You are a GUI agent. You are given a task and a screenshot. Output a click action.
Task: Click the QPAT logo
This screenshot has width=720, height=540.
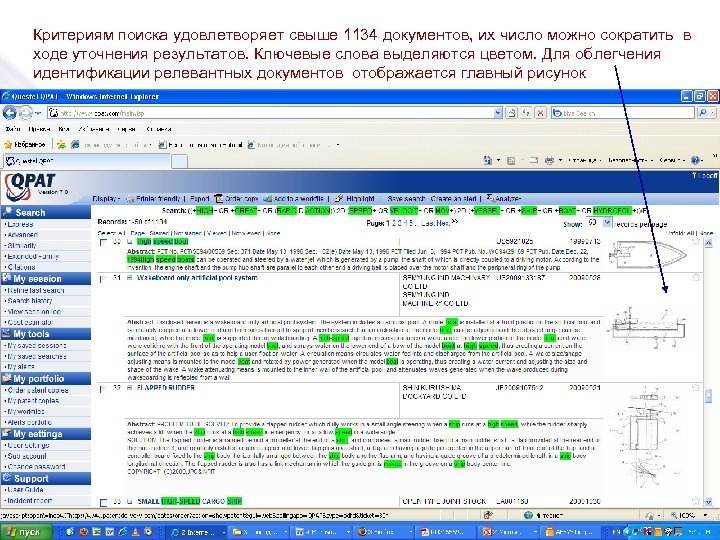click(30, 187)
